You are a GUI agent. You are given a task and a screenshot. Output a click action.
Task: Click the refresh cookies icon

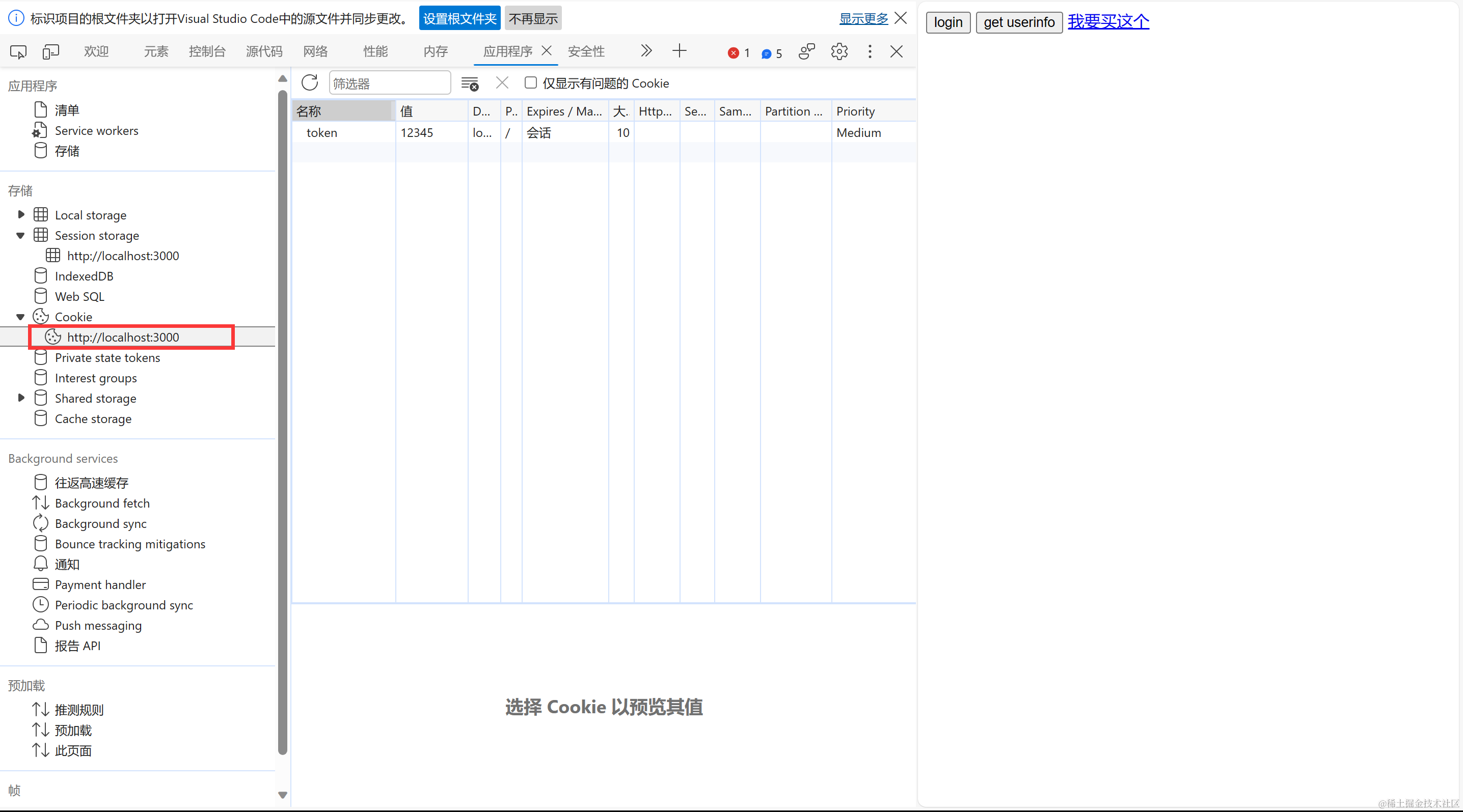tap(310, 83)
